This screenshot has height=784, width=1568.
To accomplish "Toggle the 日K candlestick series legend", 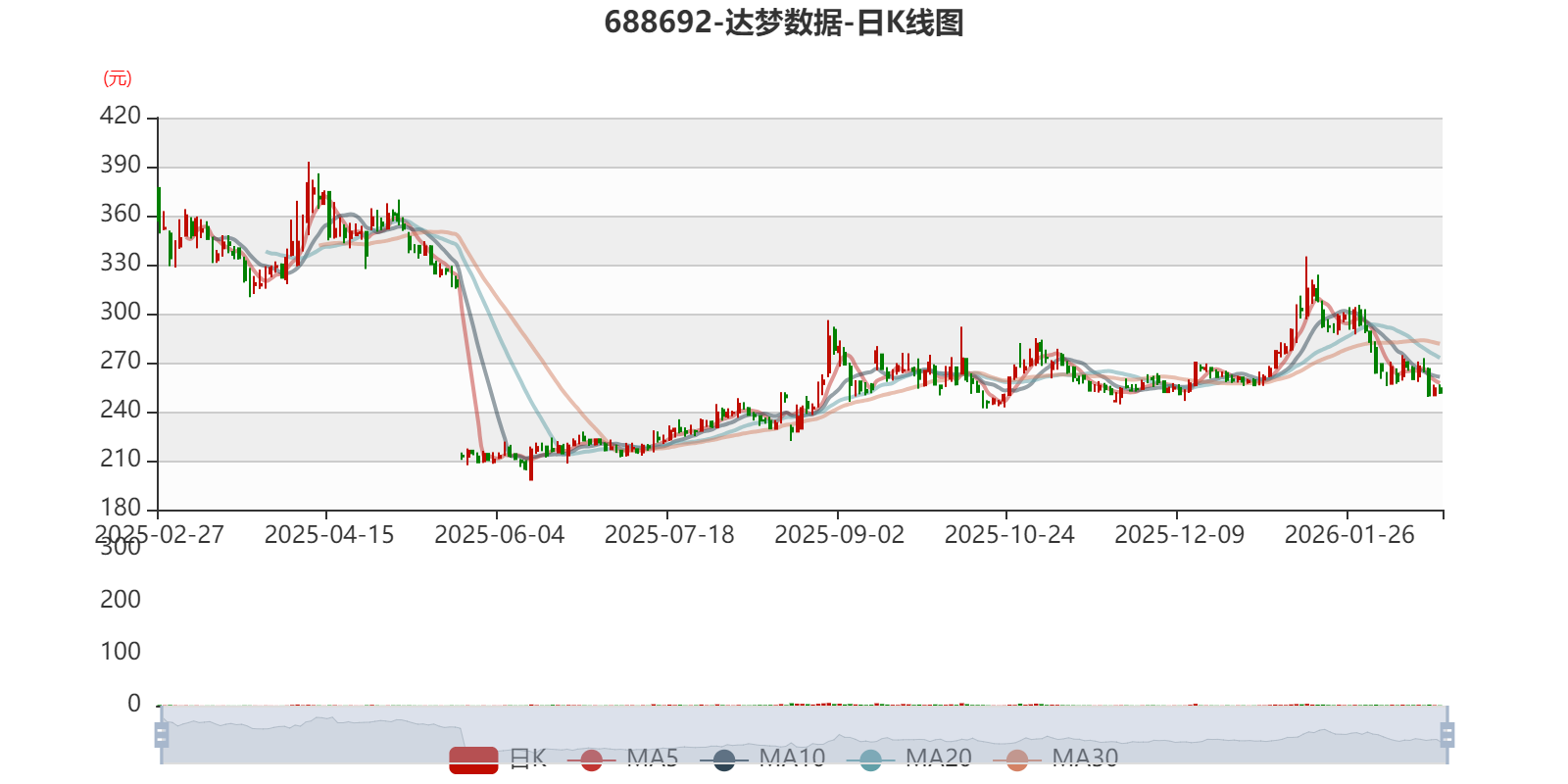I will 498,759.
